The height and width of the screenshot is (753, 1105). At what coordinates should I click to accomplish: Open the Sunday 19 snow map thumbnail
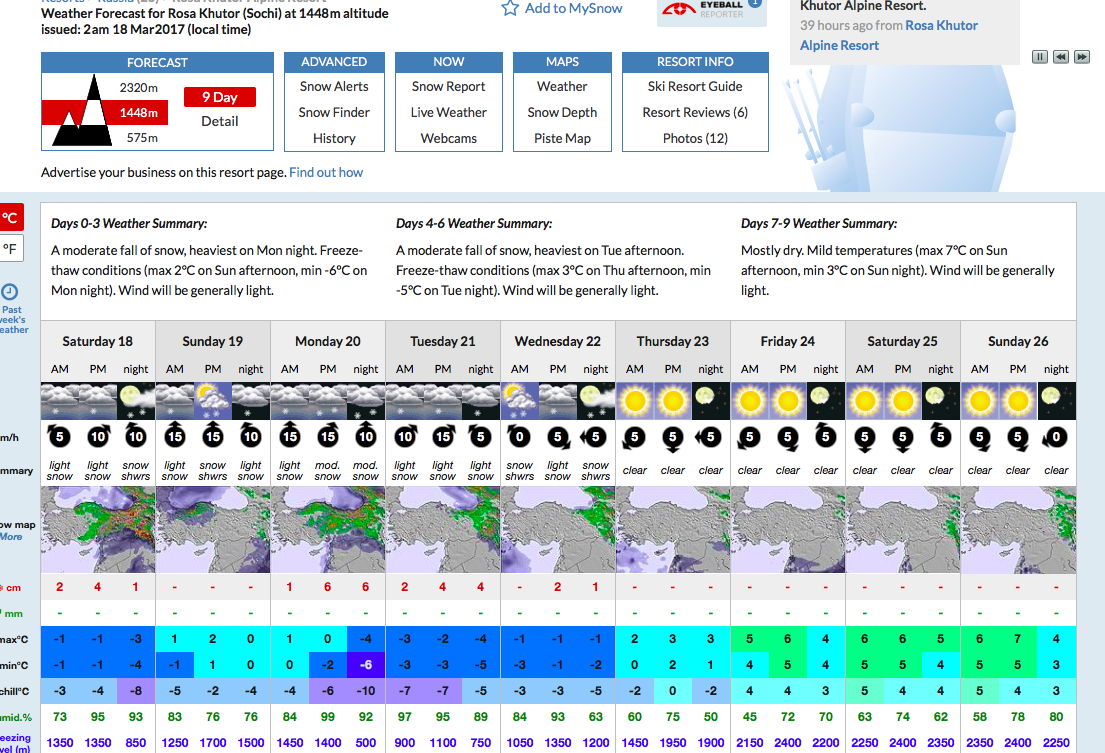[x=213, y=530]
